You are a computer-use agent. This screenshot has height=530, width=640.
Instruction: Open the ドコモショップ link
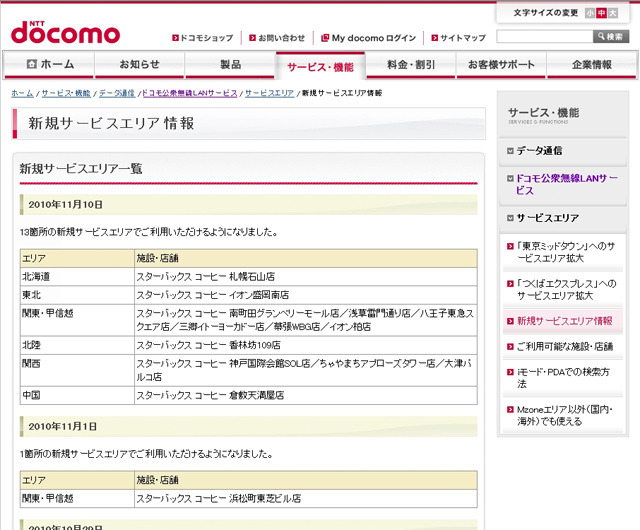pyautogui.click(x=207, y=38)
